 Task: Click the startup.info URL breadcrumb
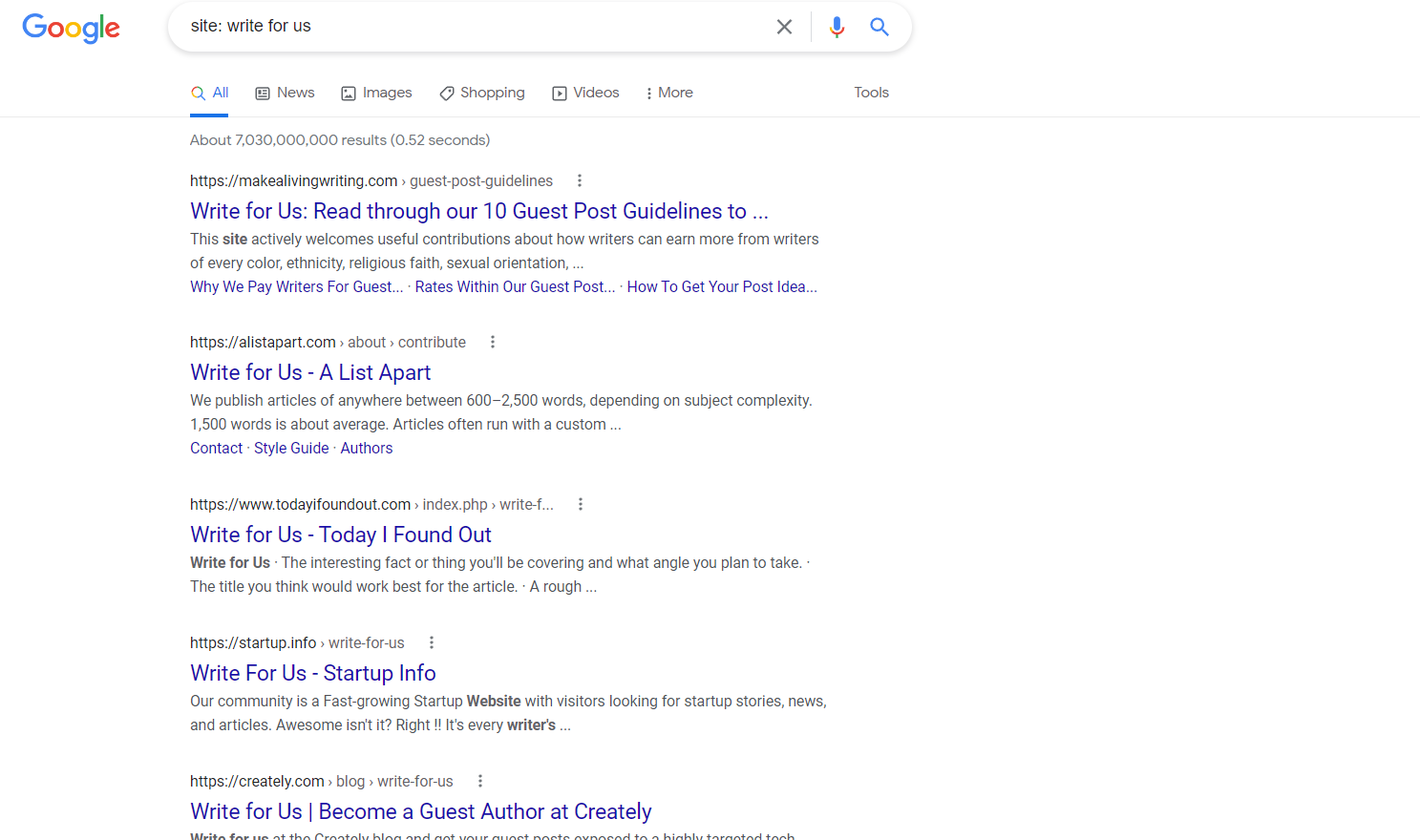pos(297,642)
